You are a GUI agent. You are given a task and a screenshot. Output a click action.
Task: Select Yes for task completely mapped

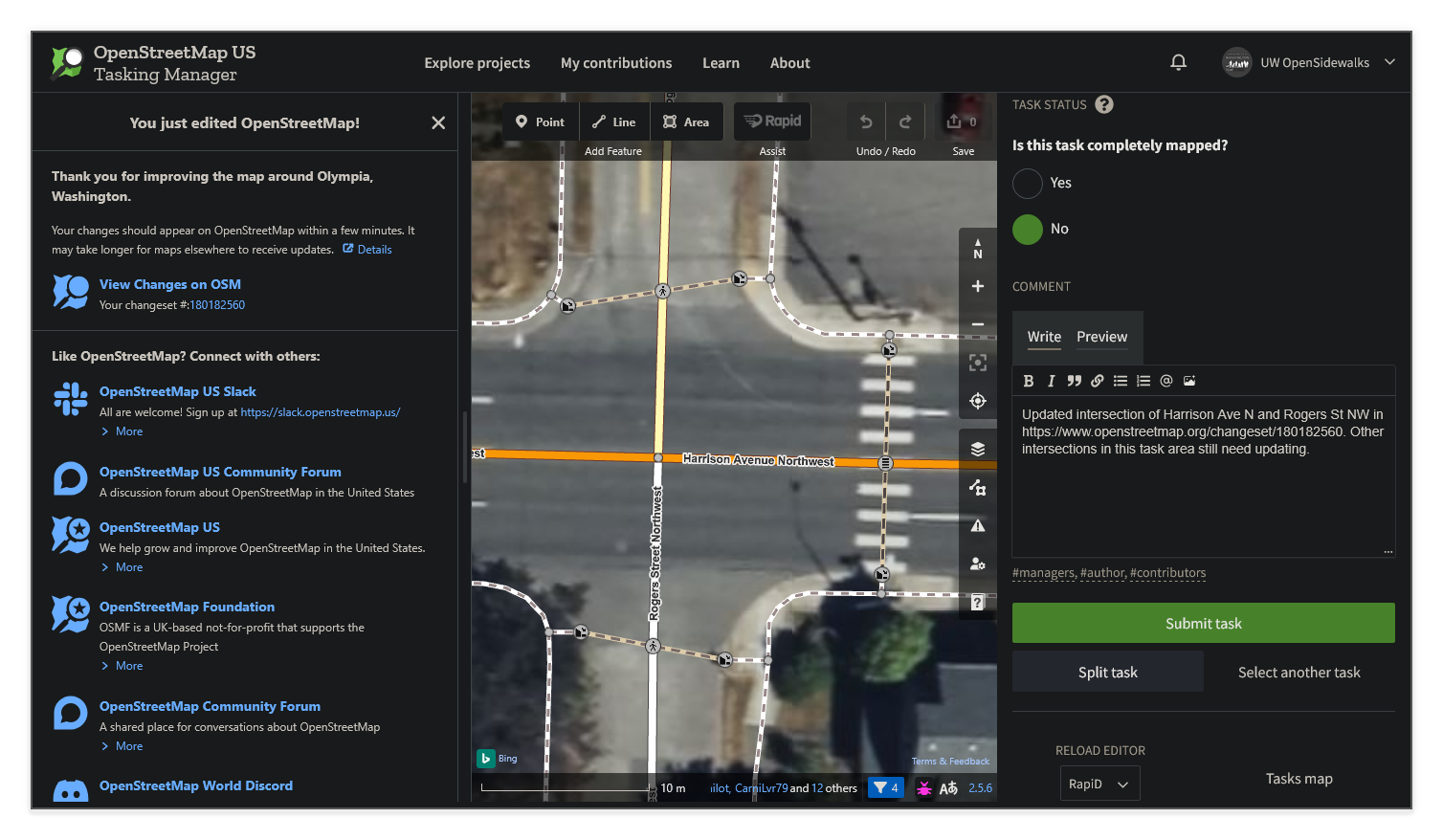[1027, 183]
